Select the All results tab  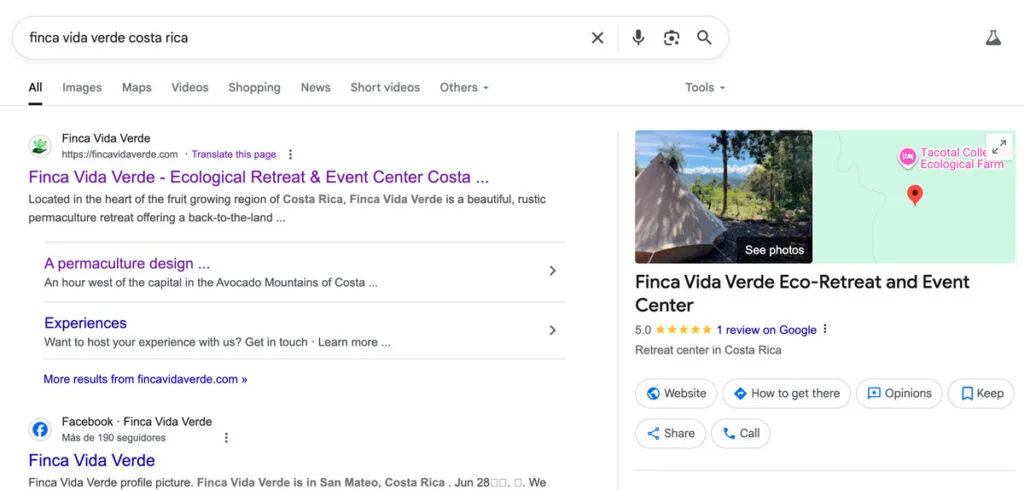[x=35, y=88]
